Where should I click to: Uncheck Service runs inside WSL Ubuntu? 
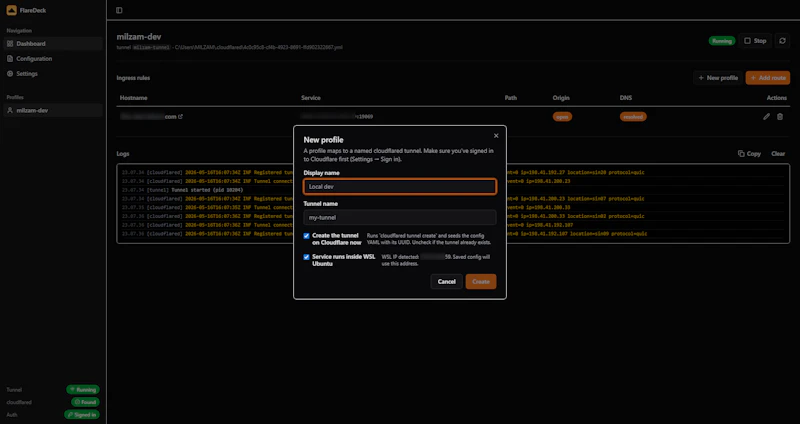click(x=306, y=257)
